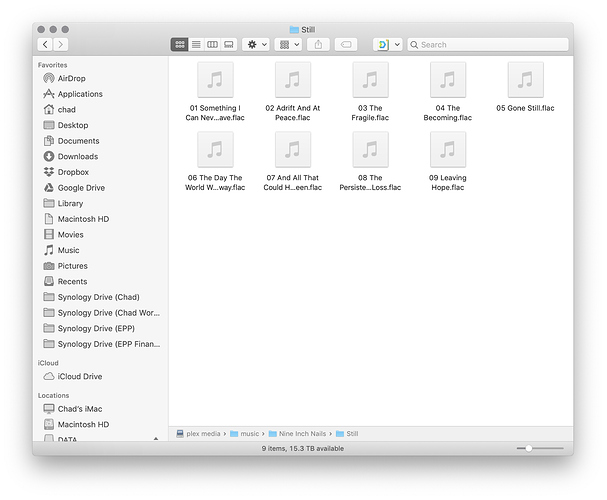Image resolution: width=607 pixels, height=500 pixels.
Task: Select file 07 And All That Could H…een.flac
Action: click(x=293, y=162)
